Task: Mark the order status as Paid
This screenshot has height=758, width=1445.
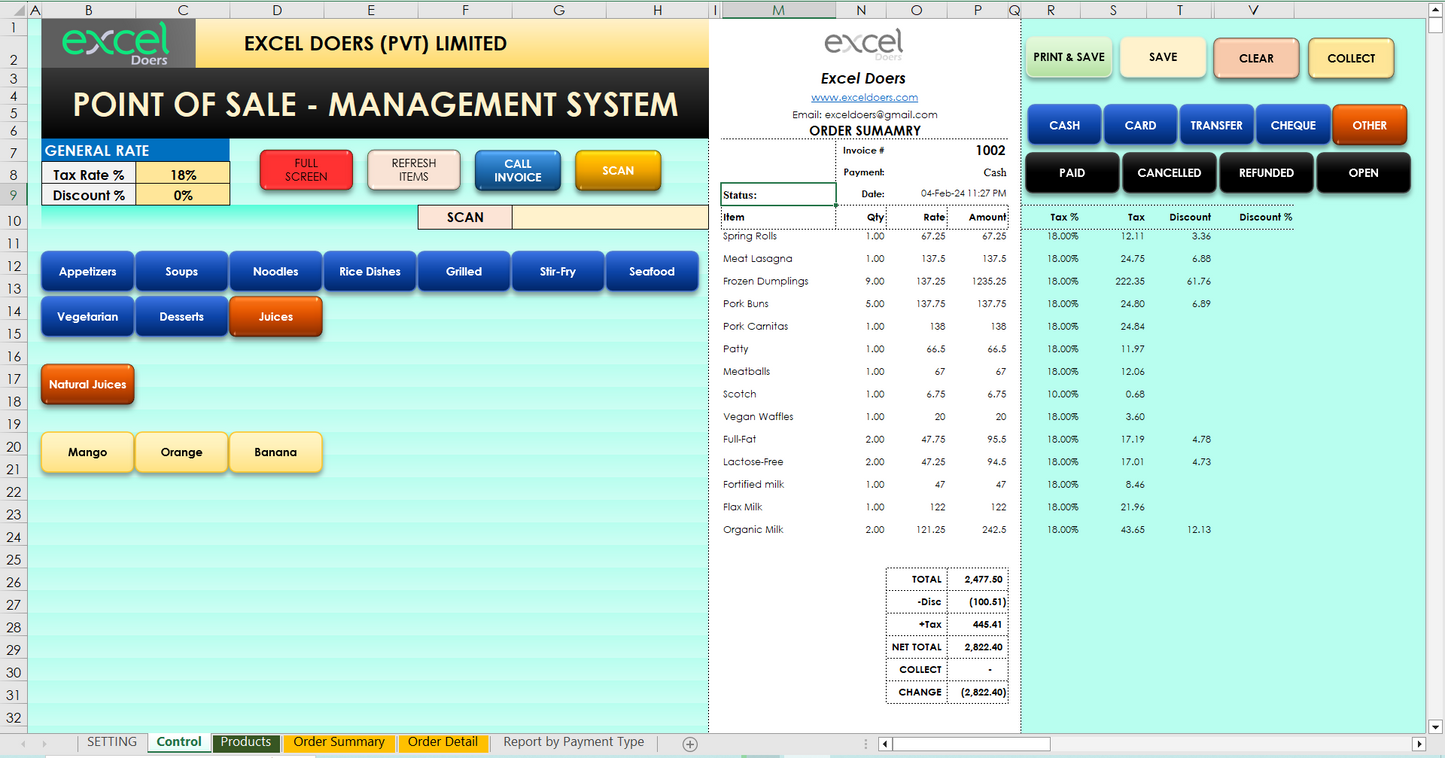Action: pos(1071,173)
